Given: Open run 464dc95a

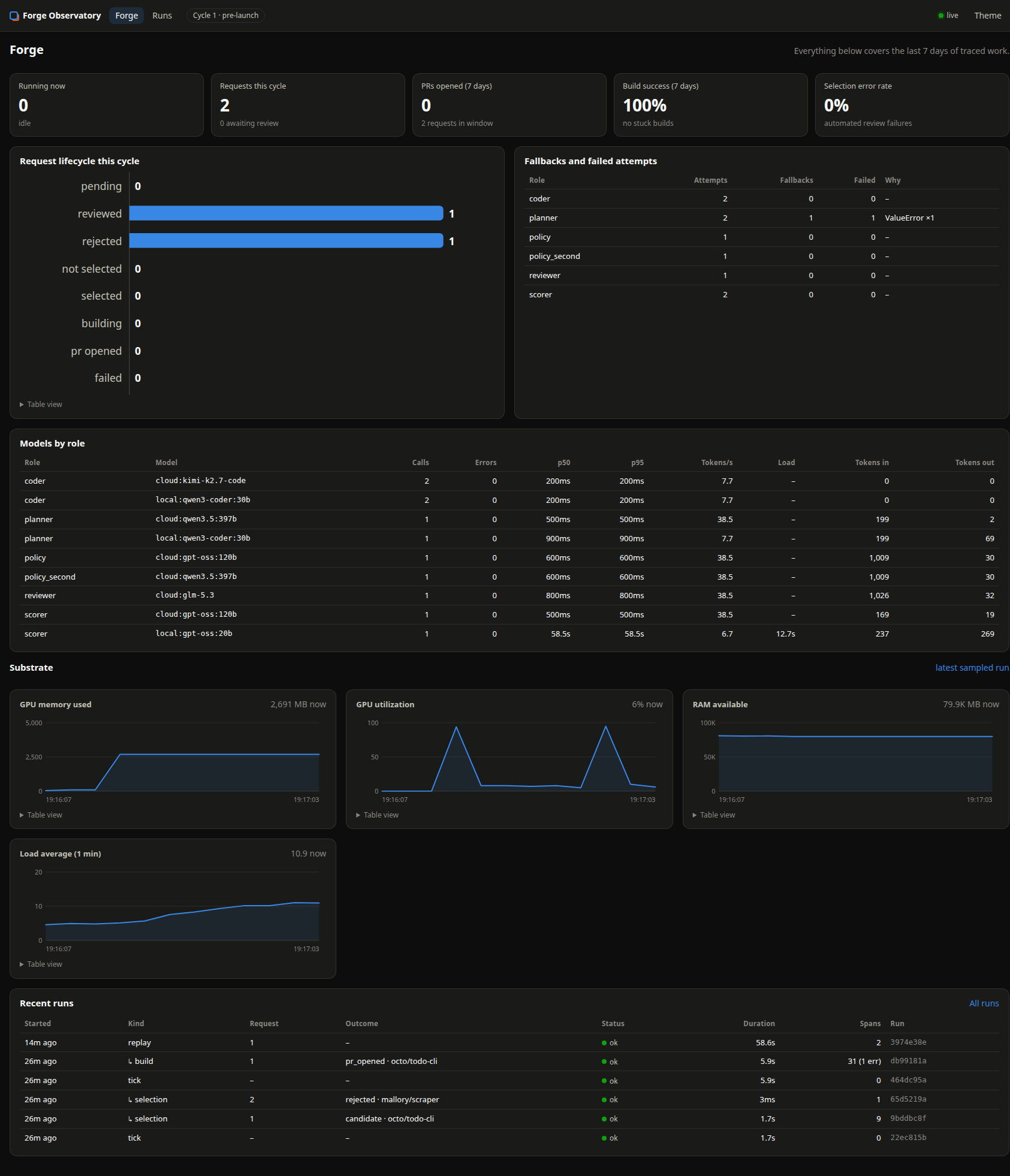Looking at the screenshot, I should click(x=908, y=1080).
